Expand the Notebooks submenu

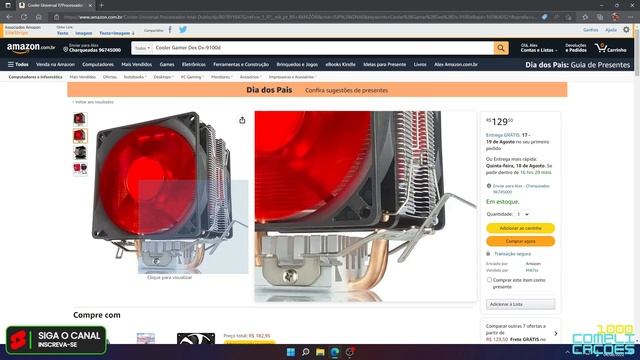[135, 77]
